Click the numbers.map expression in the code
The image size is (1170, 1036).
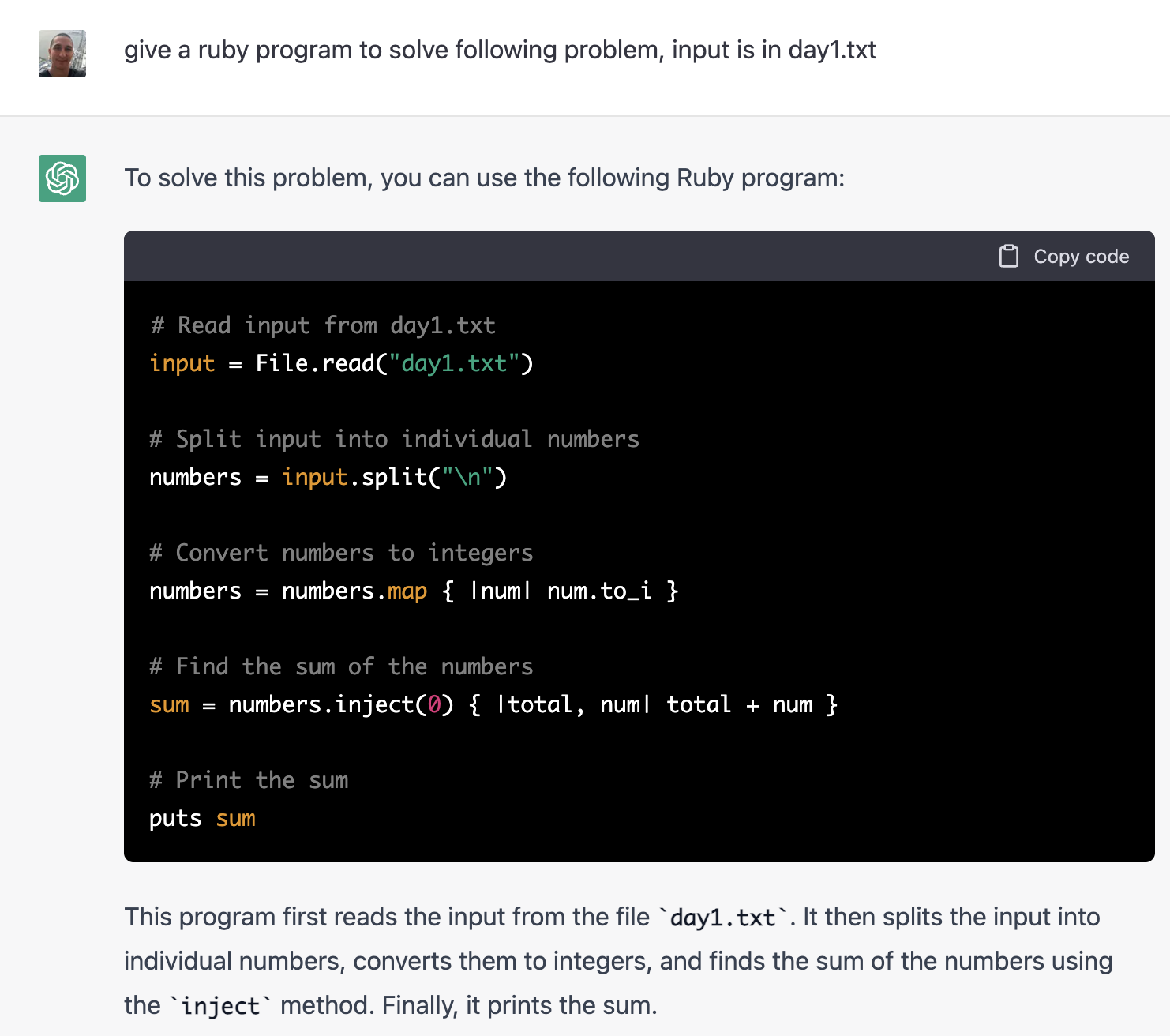[x=354, y=591]
